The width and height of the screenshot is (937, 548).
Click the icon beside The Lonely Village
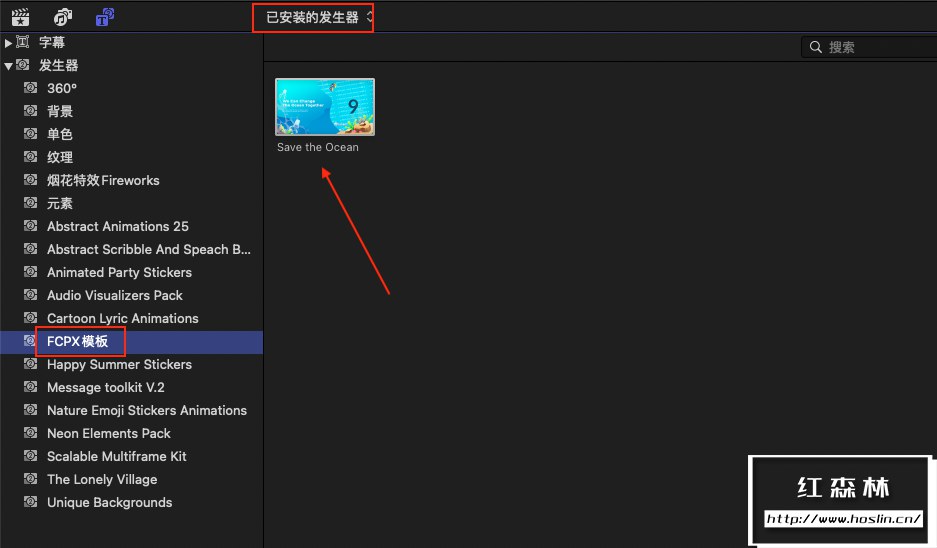click(x=30, y=479)
